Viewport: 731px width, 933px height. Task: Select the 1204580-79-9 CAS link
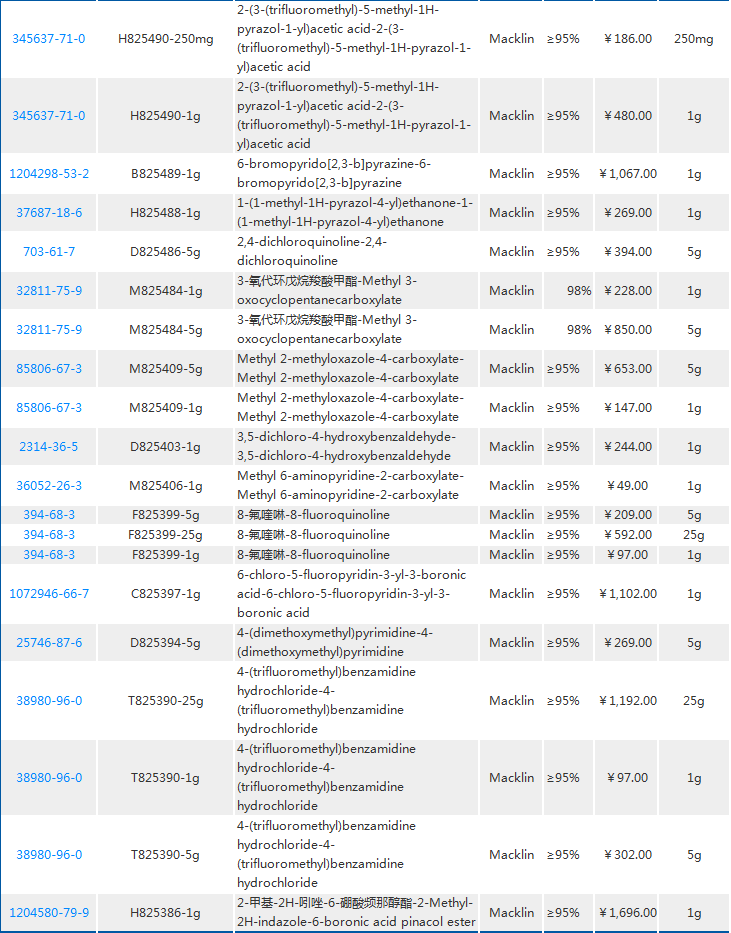click(49, 913)
